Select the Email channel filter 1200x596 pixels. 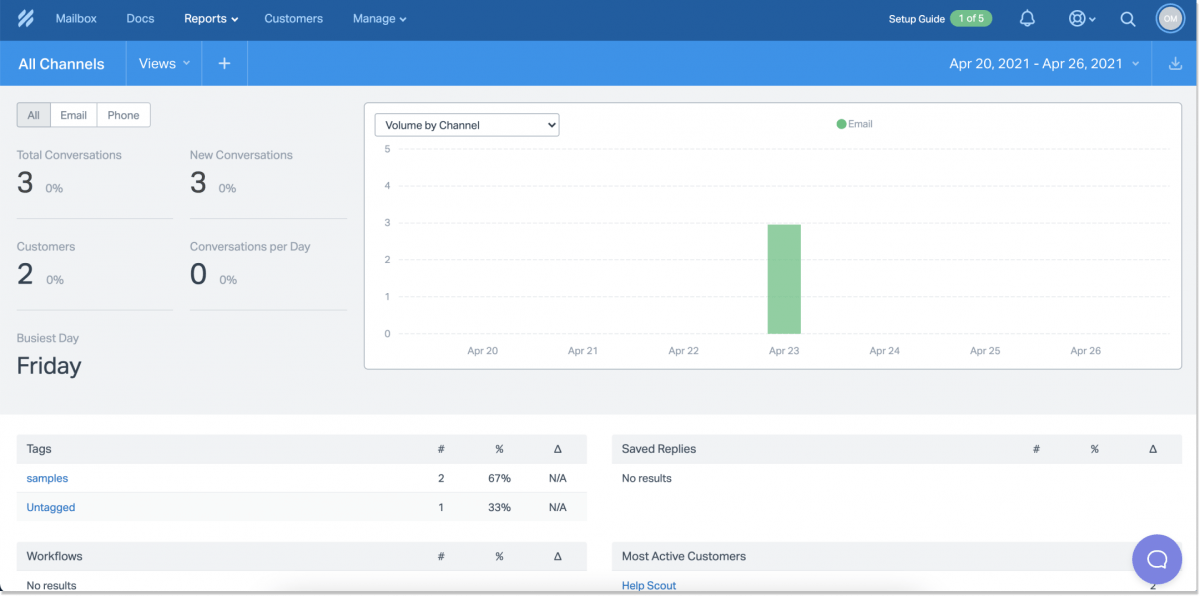[x=73, y=114]
